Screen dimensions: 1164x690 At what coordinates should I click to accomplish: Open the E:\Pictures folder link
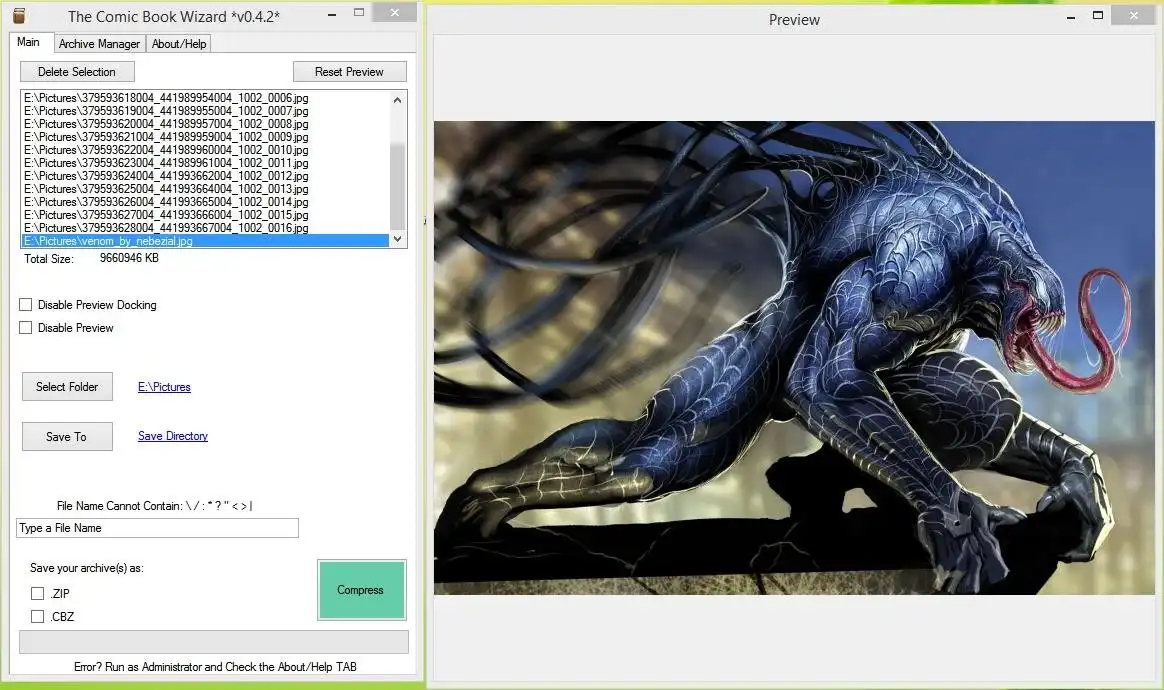click(164, 387)
